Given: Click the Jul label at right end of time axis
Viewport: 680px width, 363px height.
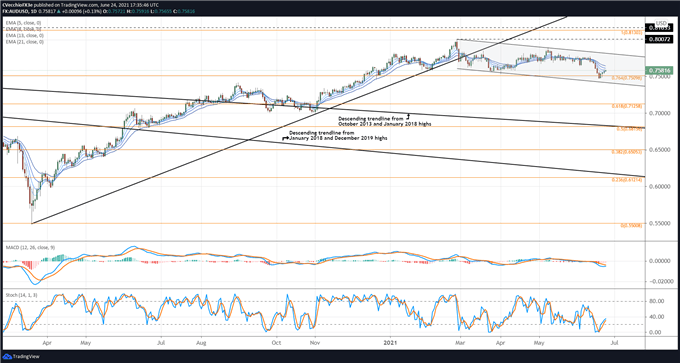Looking at the screenshot, I should [614, 342].
